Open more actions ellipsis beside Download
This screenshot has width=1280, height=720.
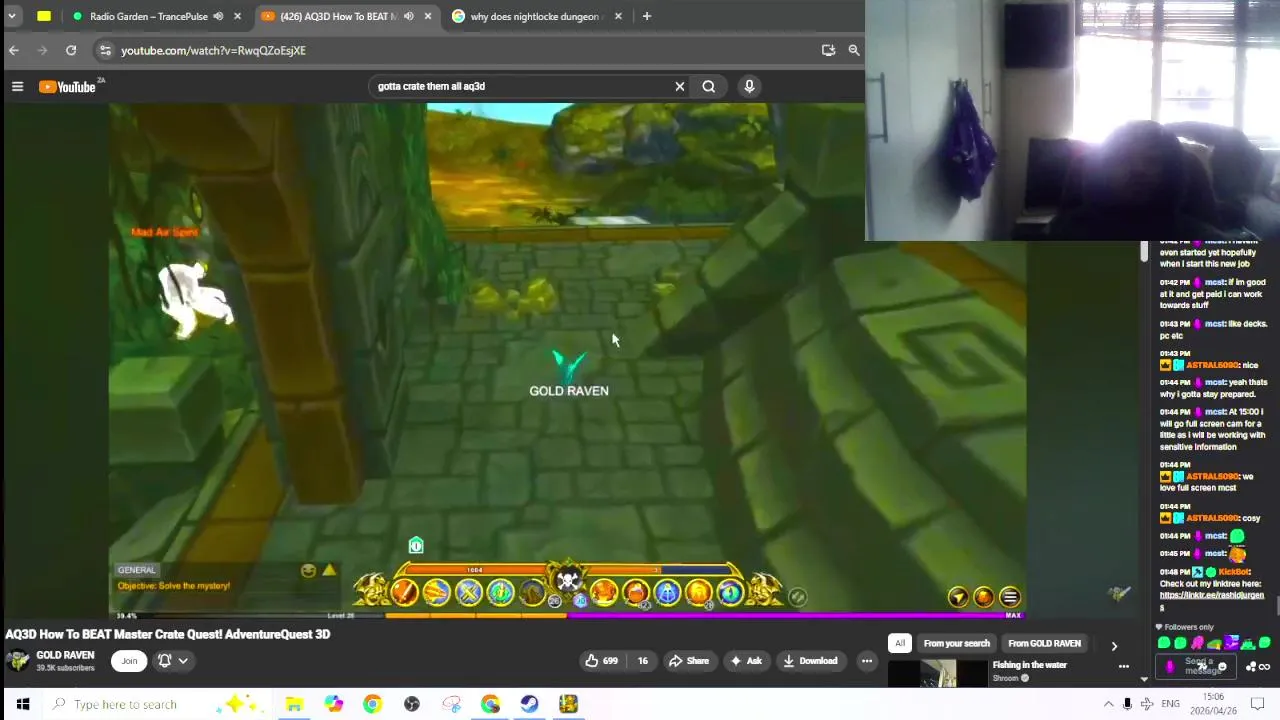(x=867, y=660)
